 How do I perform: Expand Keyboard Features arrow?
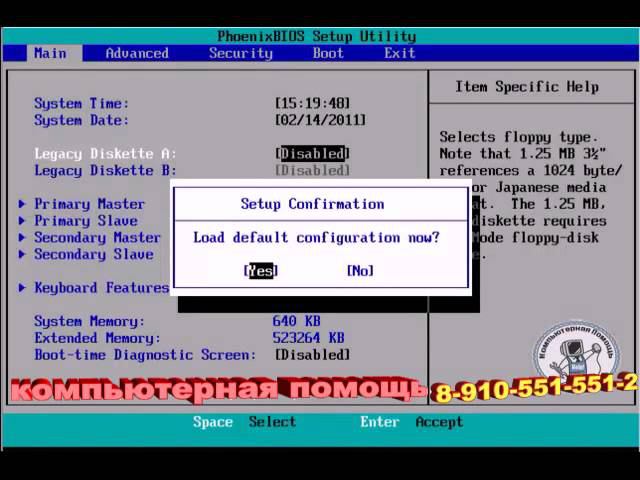[22, 287]
